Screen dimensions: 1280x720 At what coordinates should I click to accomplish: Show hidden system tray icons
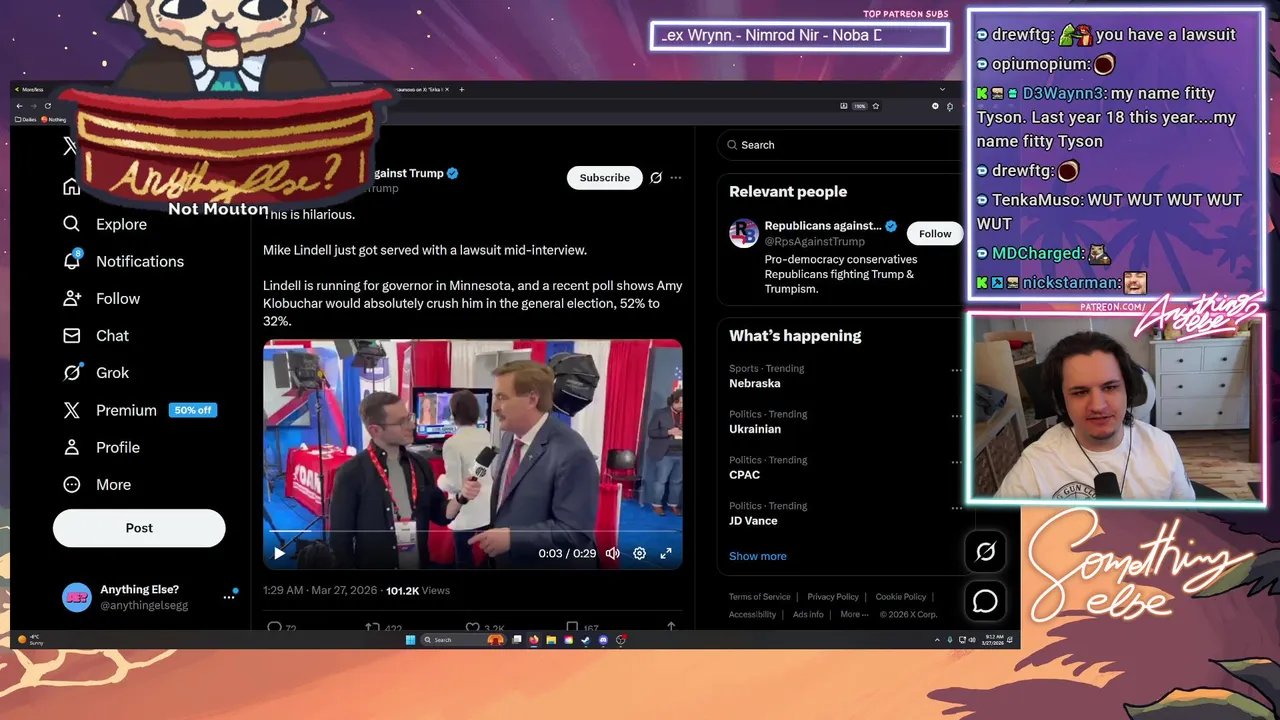pos(937,640)
